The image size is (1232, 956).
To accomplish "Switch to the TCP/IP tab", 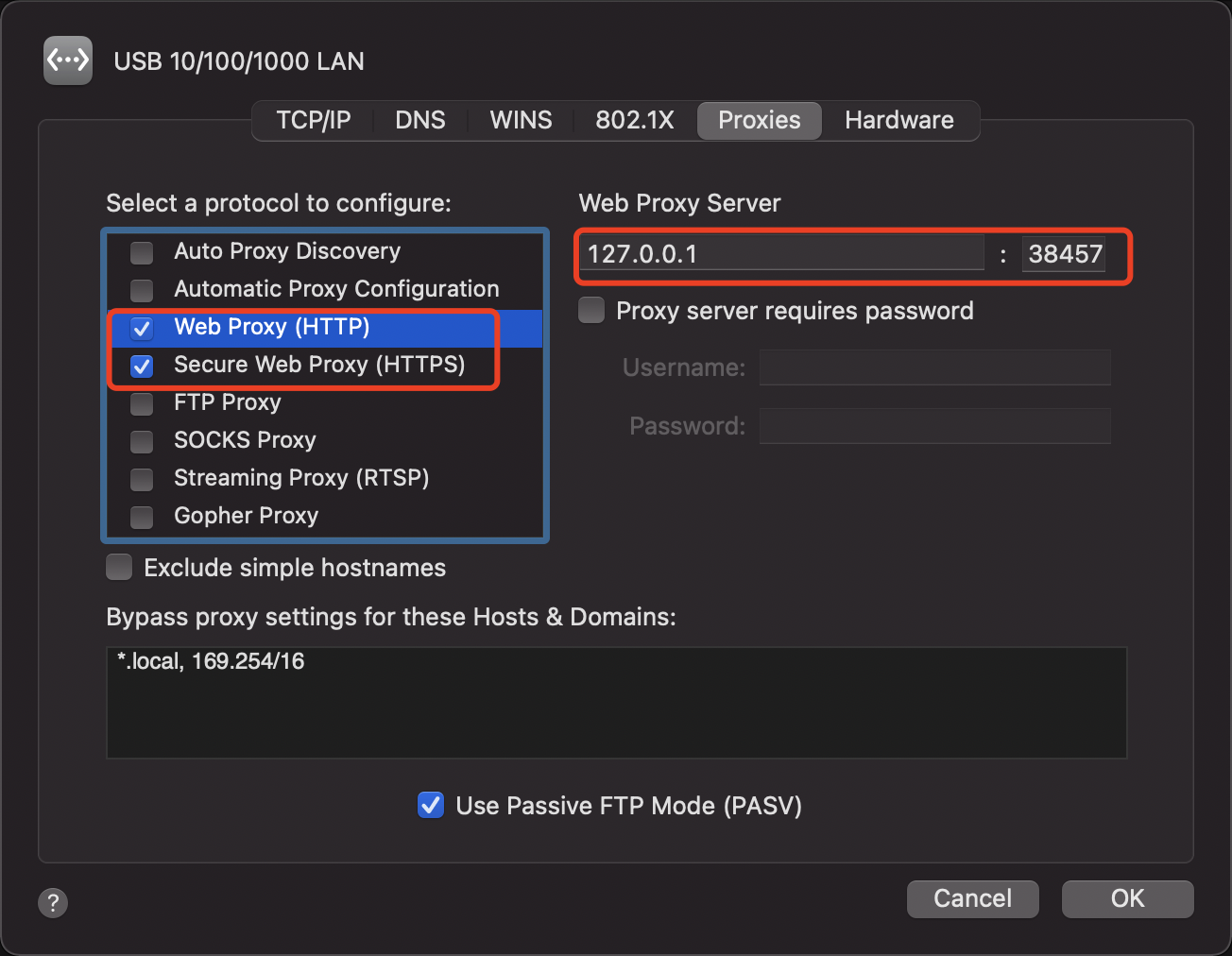I will (x=313, y=120).
